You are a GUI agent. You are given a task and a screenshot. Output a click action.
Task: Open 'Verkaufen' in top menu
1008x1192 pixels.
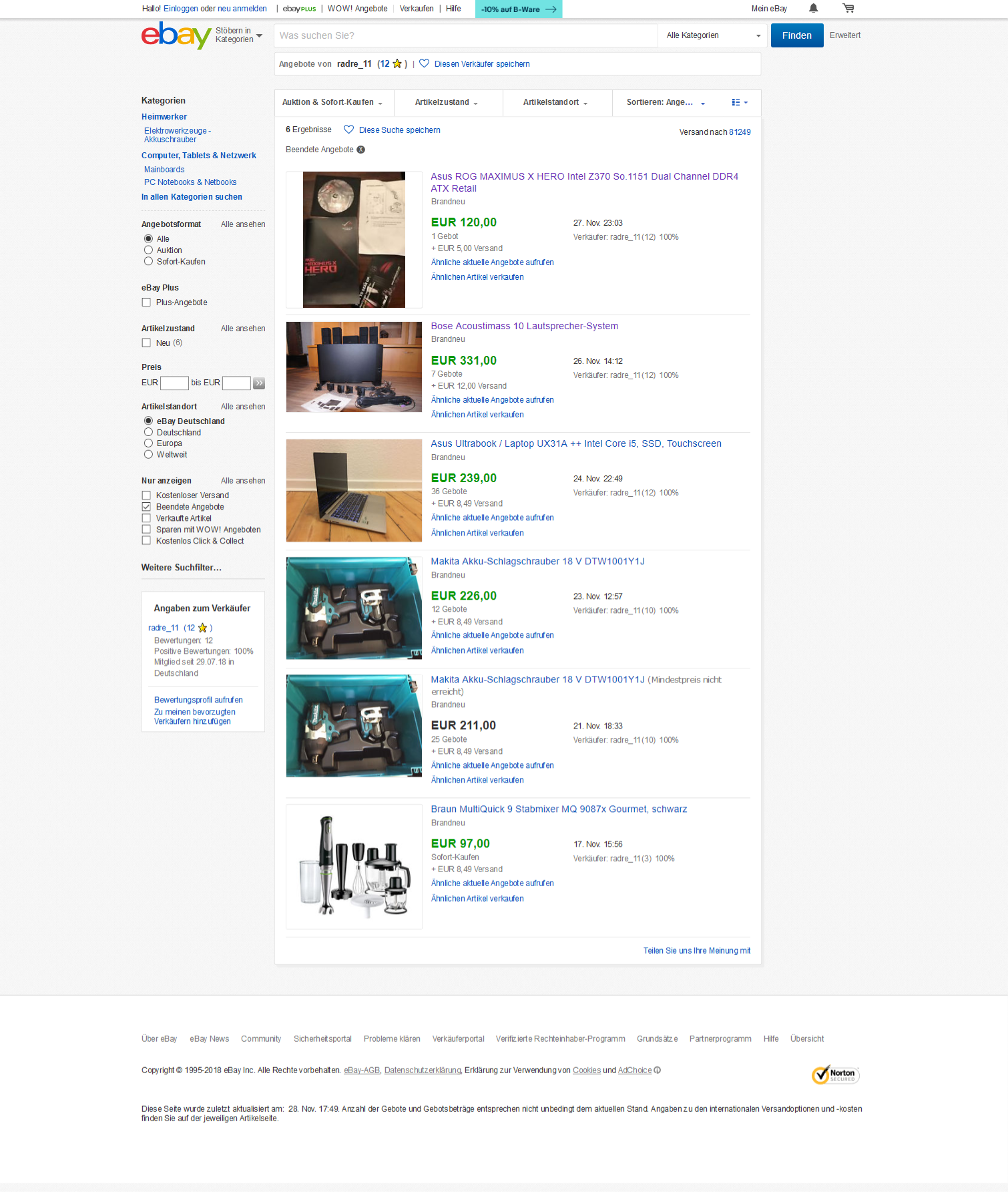pyautogui.click(x=417, y=9)
